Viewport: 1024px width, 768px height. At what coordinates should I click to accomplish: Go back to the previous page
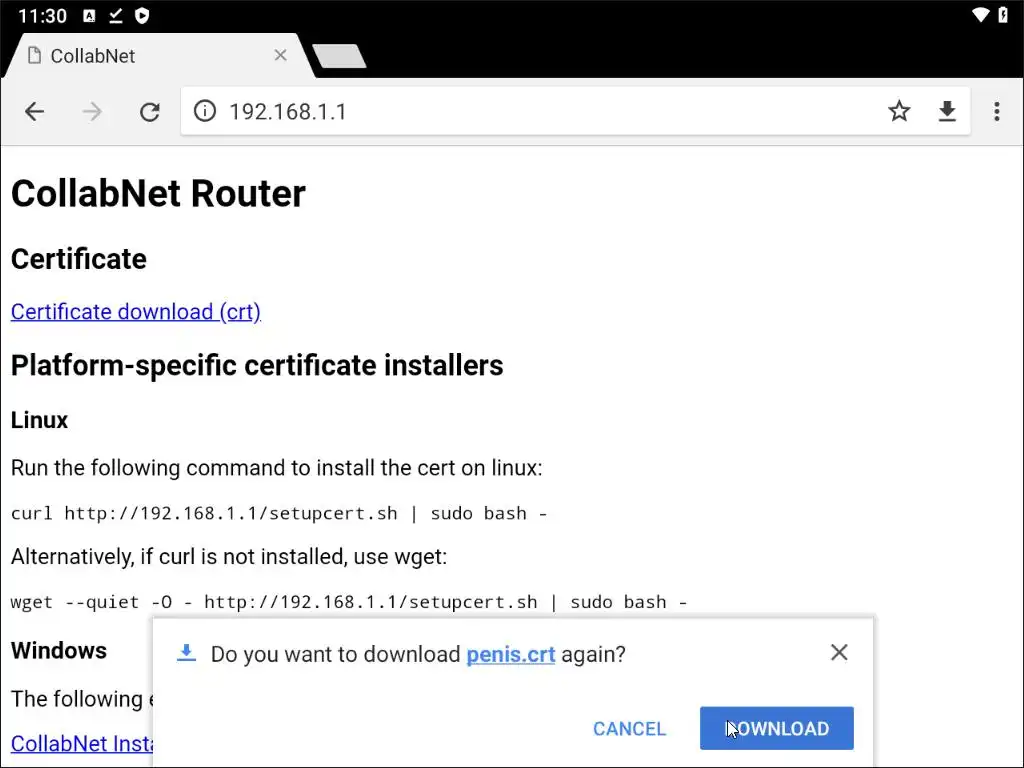(x=35, y=112)
